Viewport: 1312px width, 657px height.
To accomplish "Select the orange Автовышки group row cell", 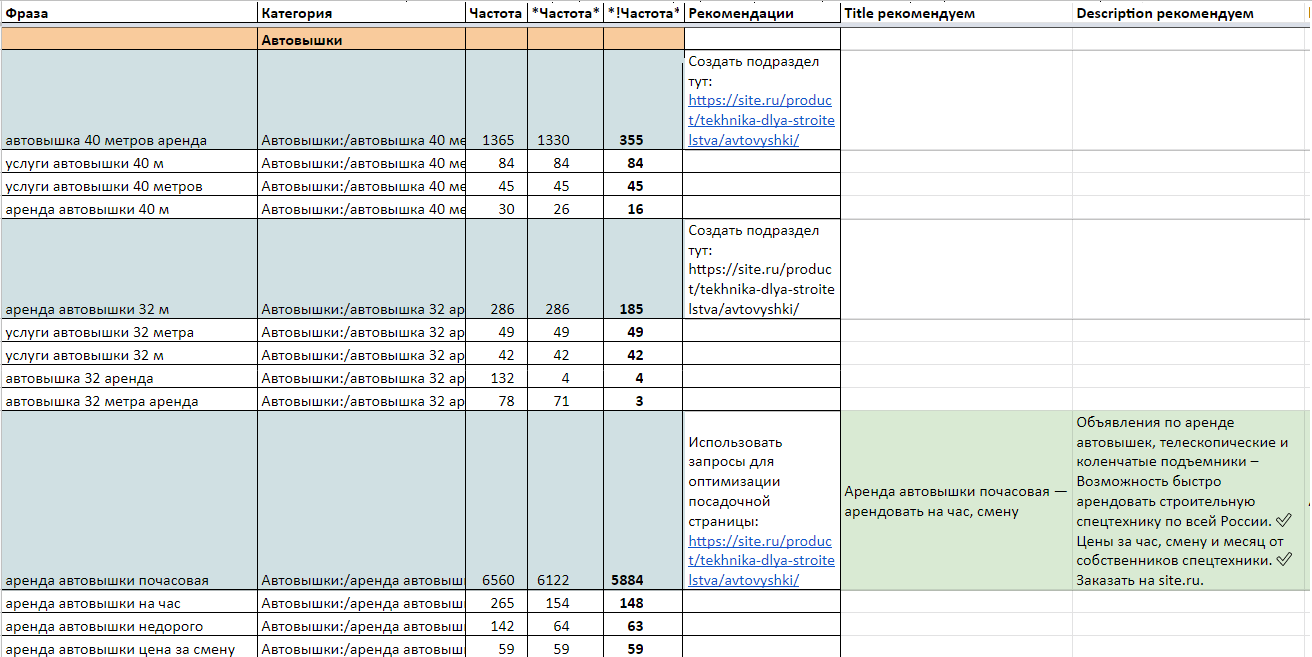I will (361, 40).
